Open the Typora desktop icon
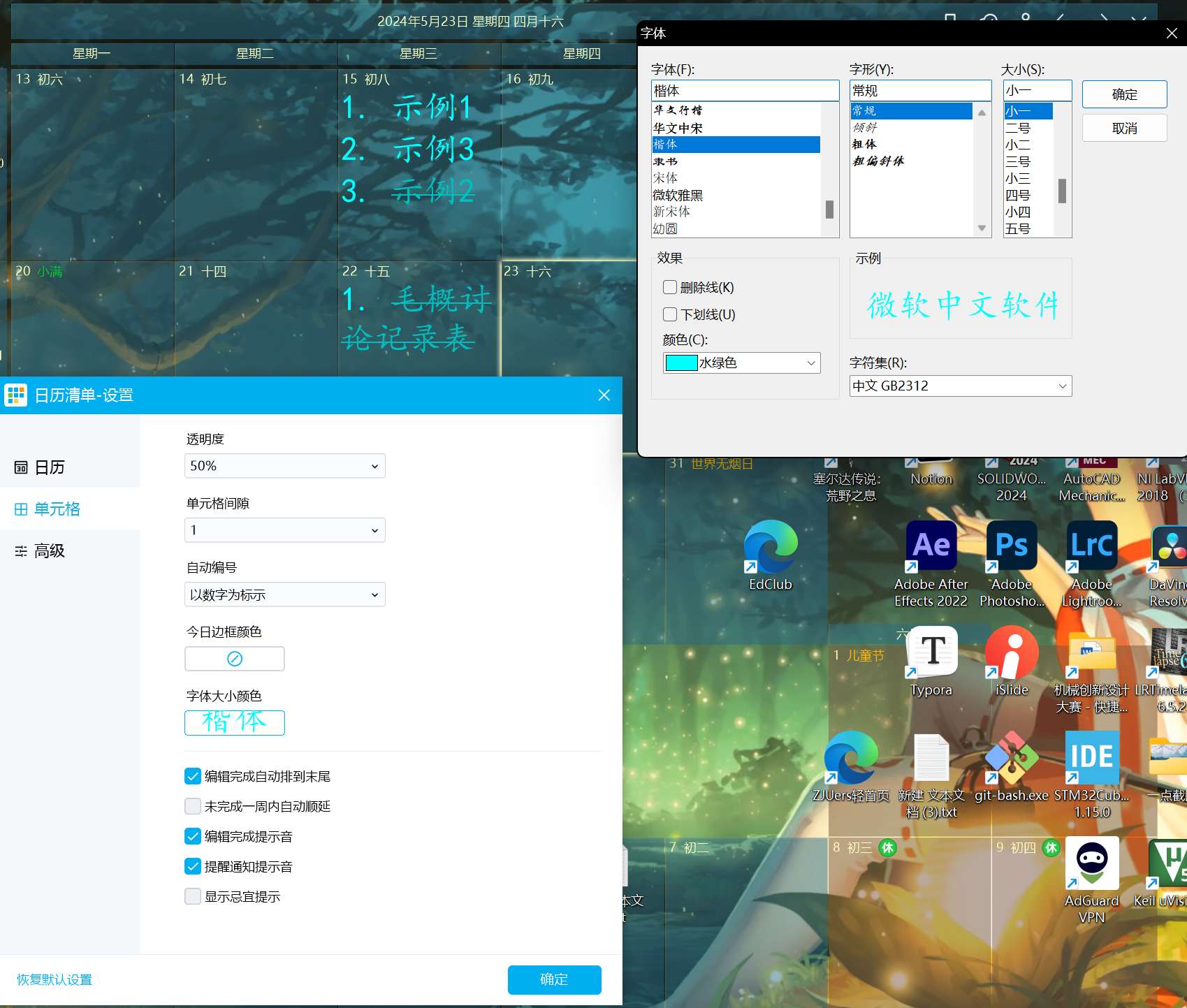 931,652
